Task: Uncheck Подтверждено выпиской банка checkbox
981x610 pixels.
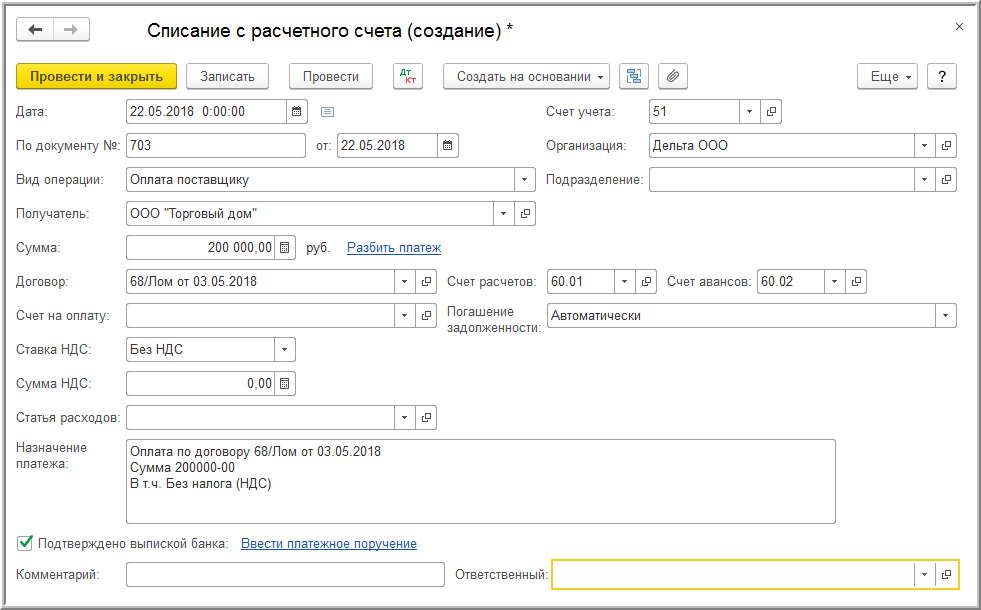Action: pyautogui.click(x=25, y=543)
